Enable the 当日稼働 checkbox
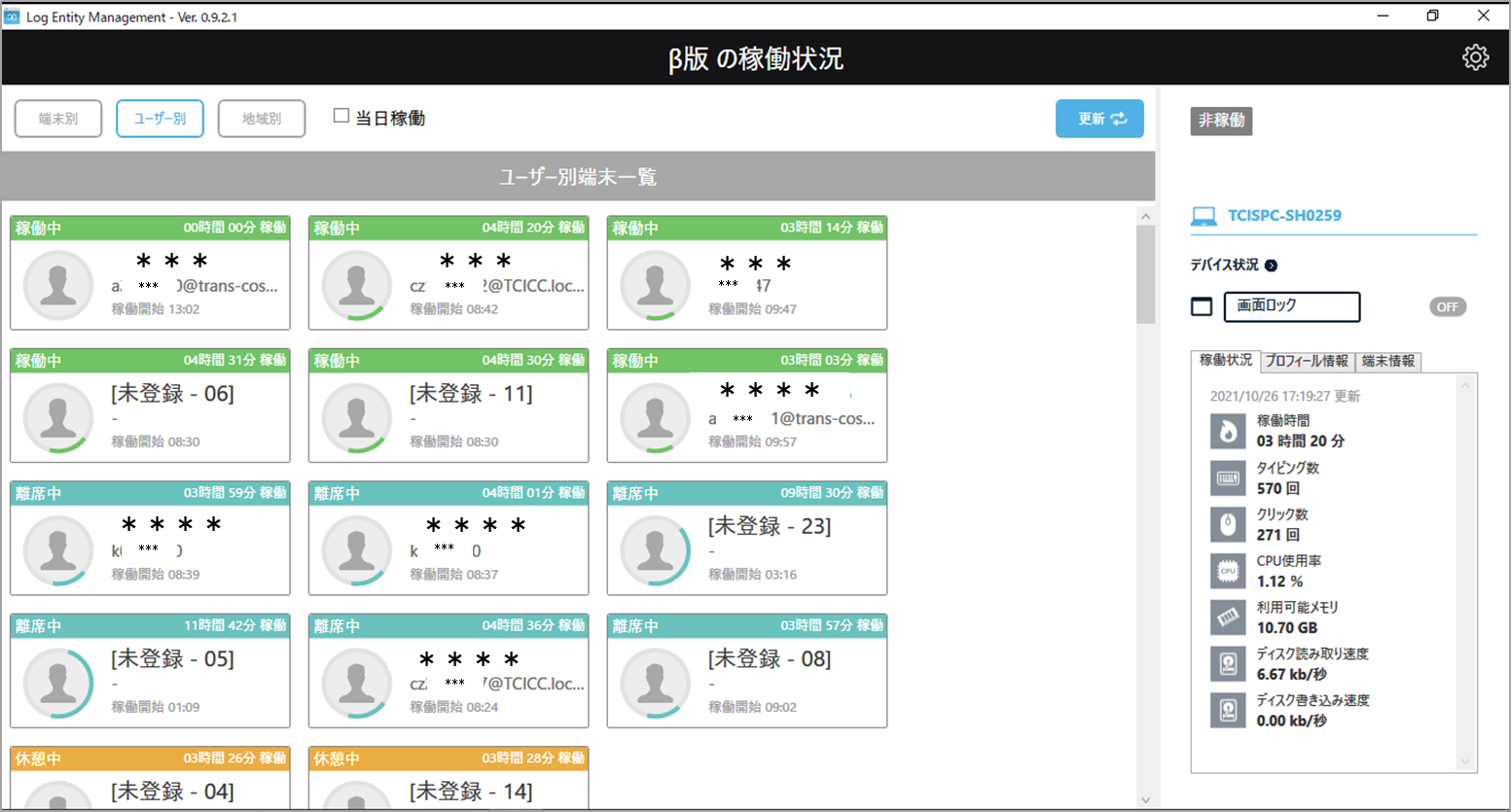The width and height of the screenshot is (1511, 812). point(342,116)
